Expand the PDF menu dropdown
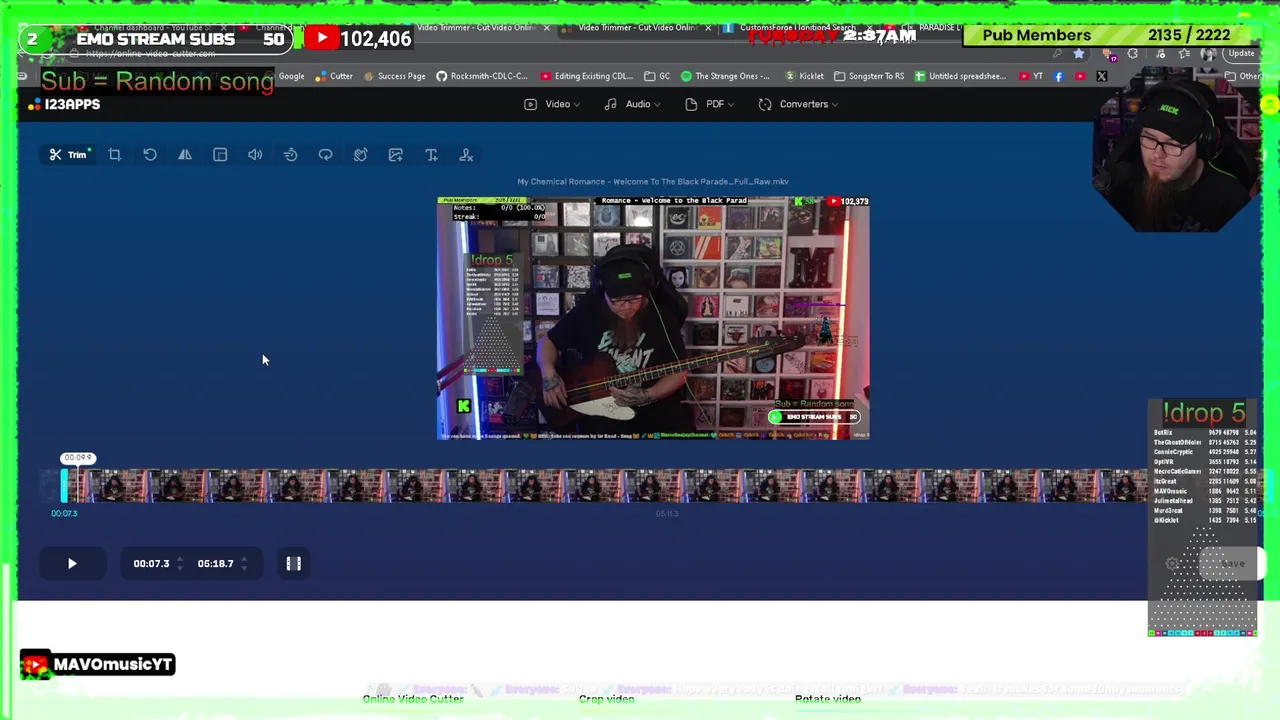The width and height of the screenshot is (1280, 720). tap(710, 104)
